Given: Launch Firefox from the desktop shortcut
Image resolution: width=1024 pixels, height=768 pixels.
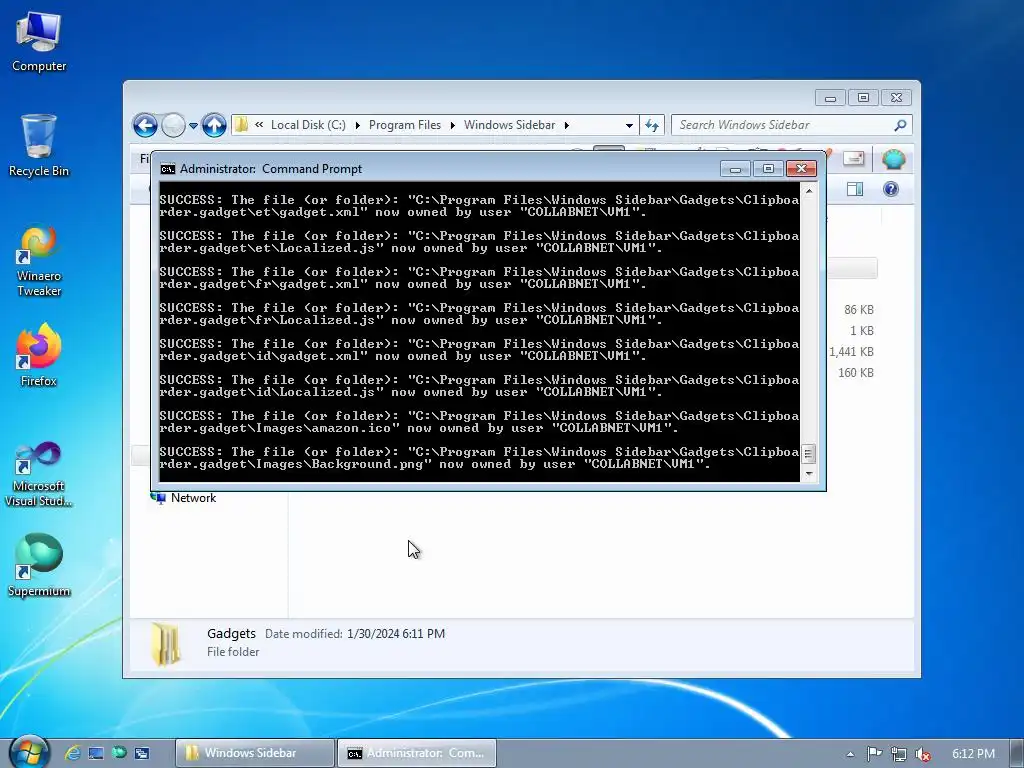Looking at the screenshot, I should pos(39,356).
